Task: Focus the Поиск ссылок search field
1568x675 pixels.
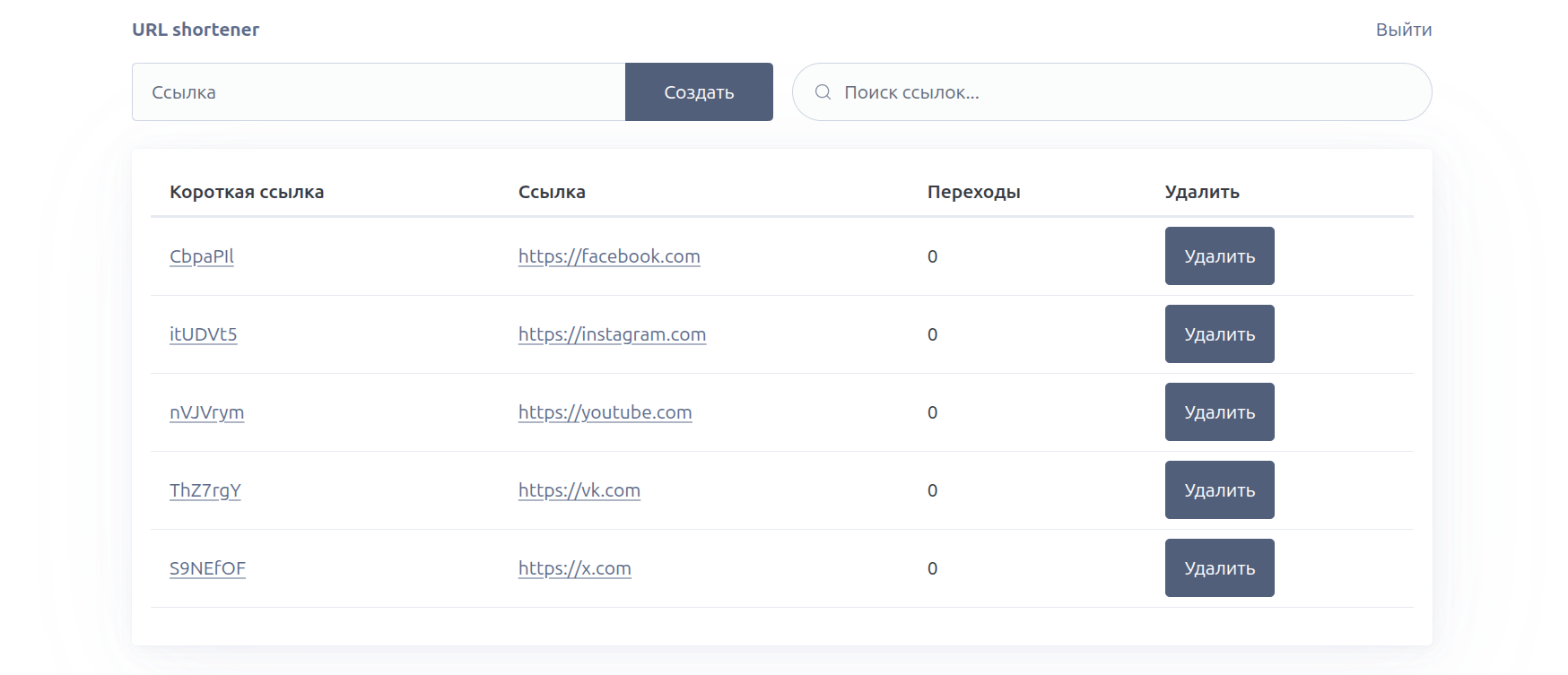Action: (1111, 91)
